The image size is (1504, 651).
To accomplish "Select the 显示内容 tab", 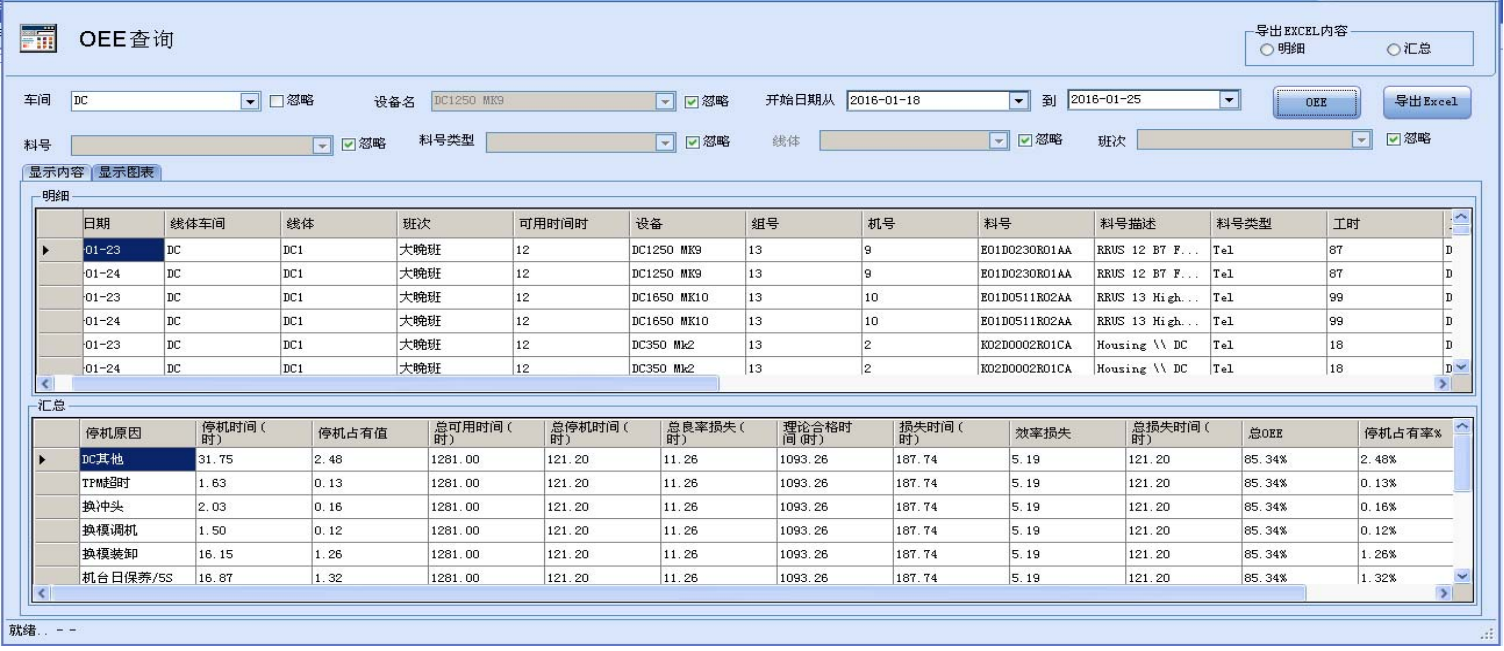I will click(x=57, y=170).
